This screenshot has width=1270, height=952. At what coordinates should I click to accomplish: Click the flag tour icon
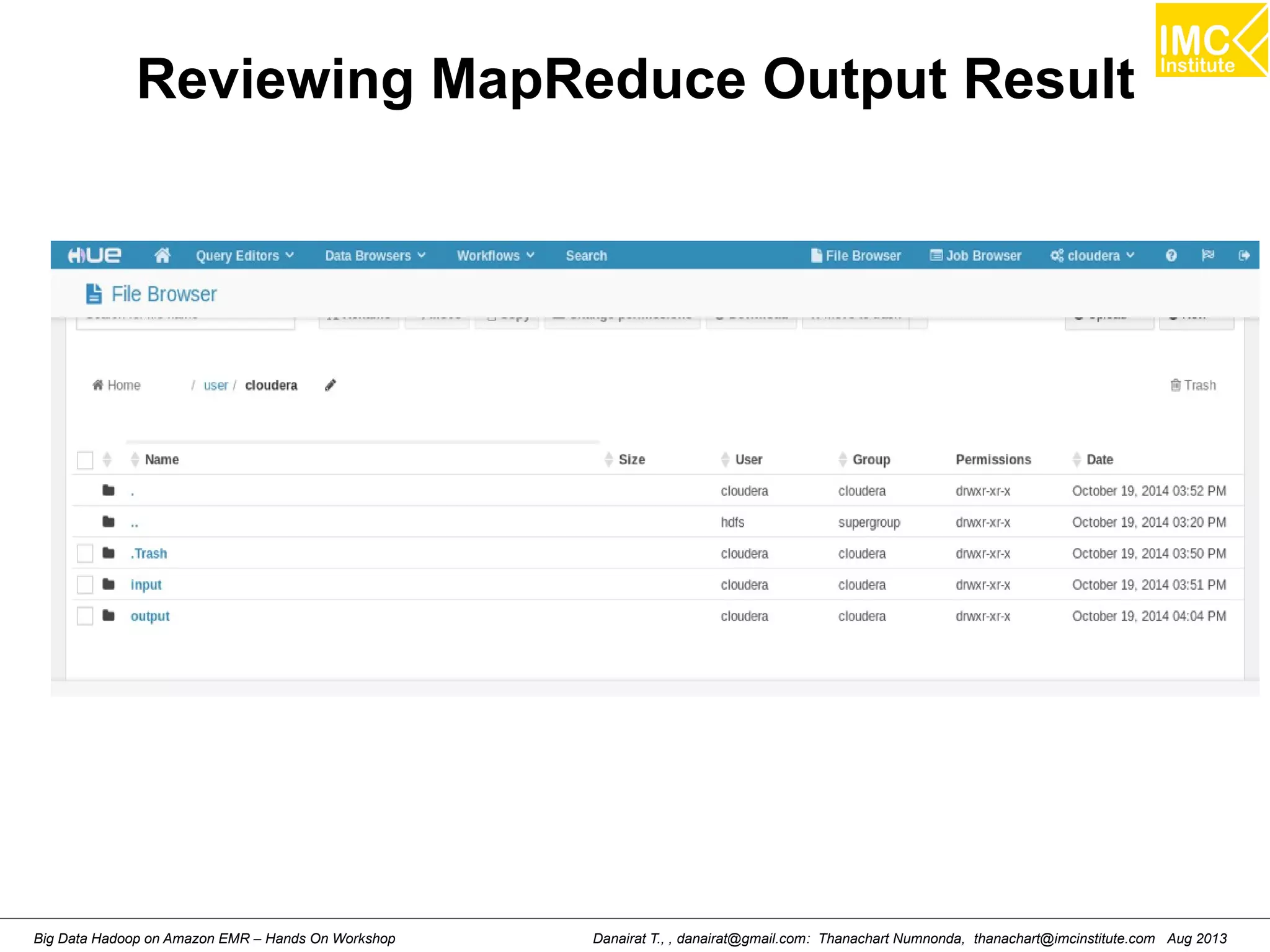click(x=1208, y=255)
